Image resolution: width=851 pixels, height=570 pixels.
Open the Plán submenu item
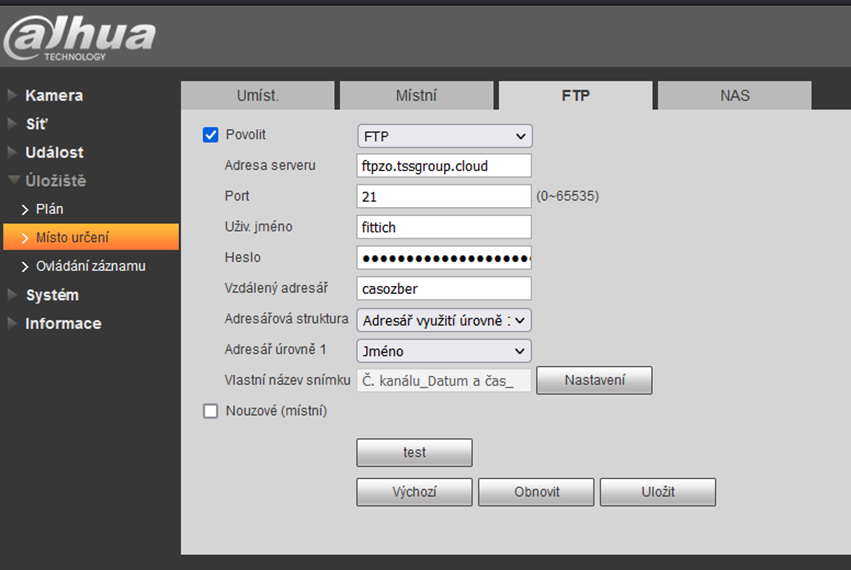[49, 209]
